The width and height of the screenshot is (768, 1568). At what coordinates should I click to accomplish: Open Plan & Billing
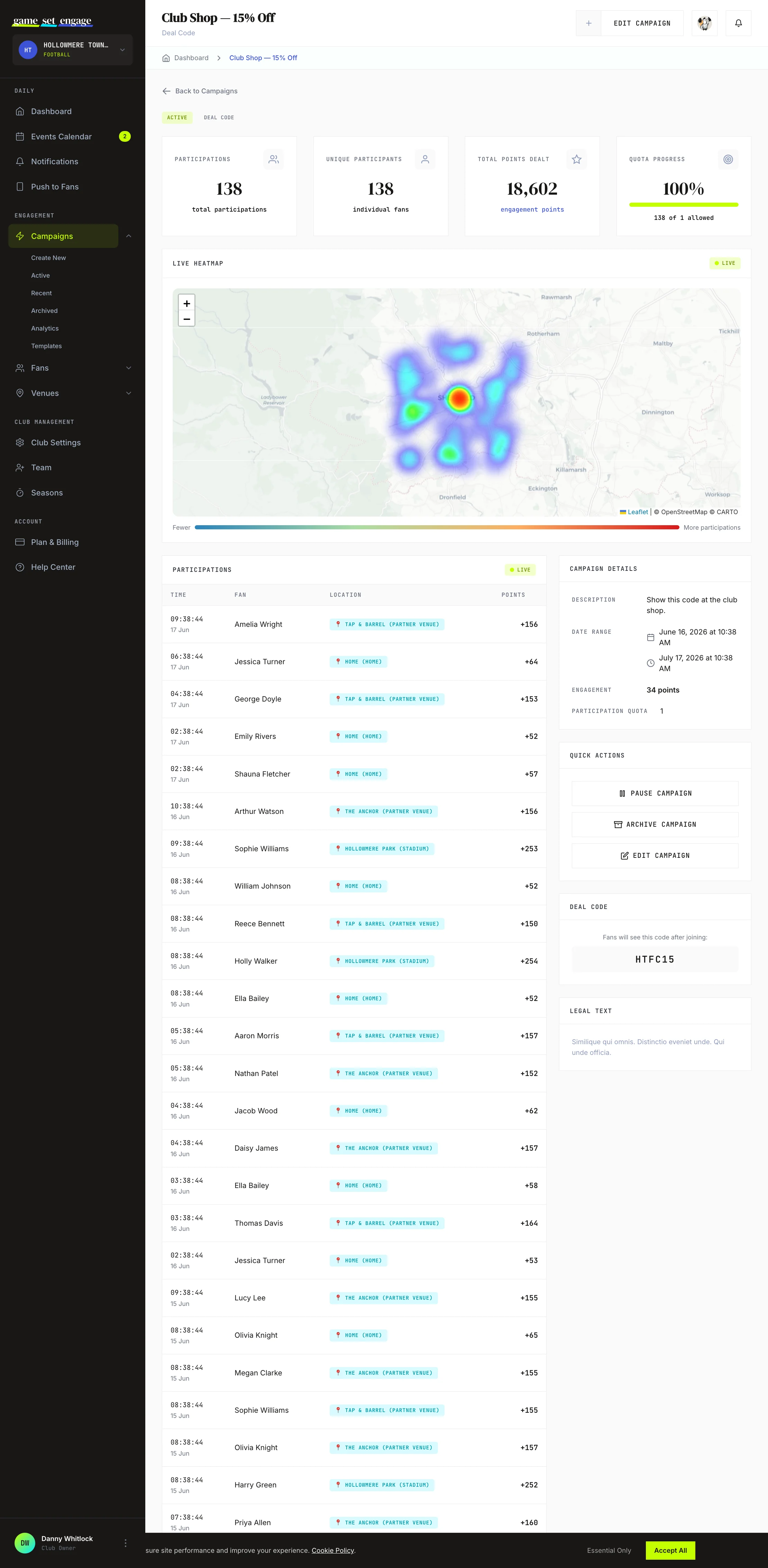pyautogui.click(x=72, y=542)
